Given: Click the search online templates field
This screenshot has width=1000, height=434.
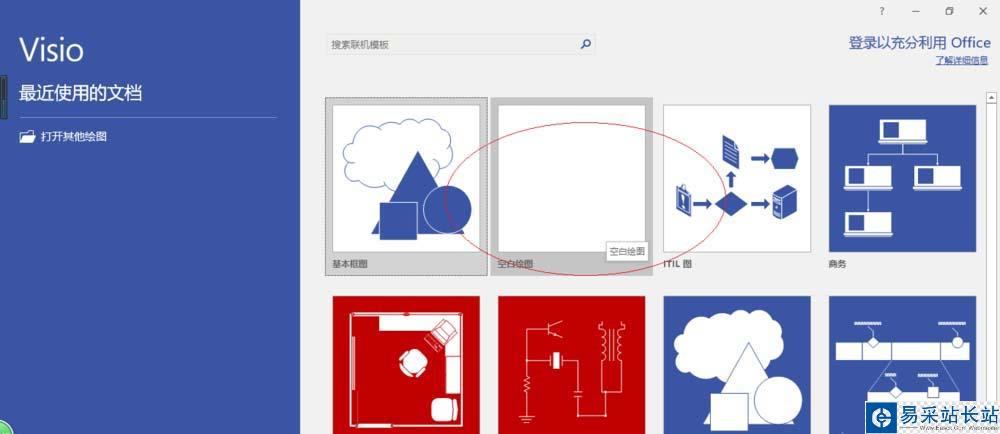Looking at the screenshot, I should [x=460, y=44].
